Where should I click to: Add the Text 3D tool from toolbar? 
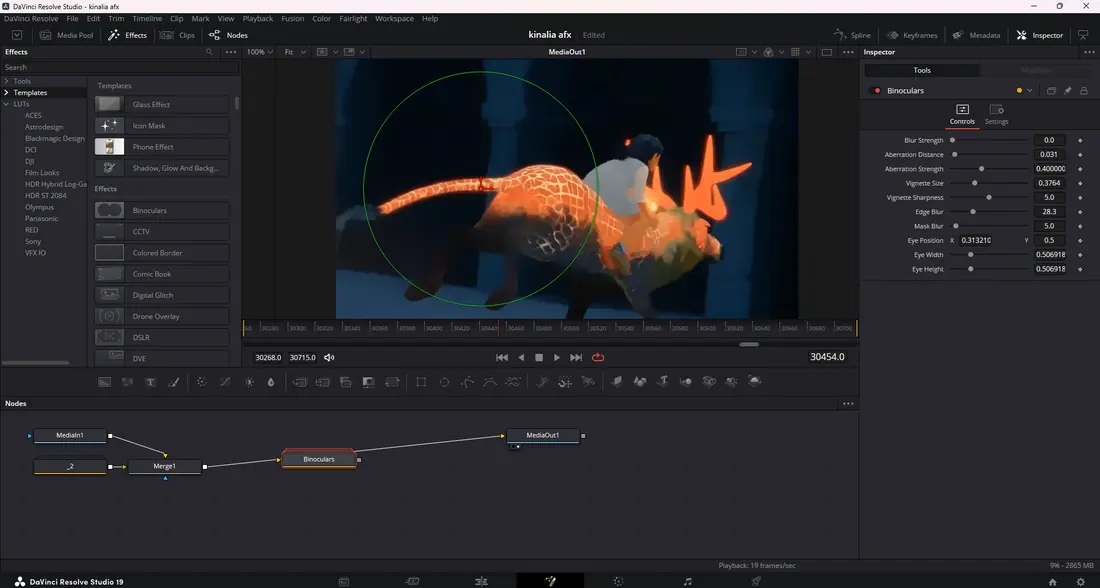(663, 381)
